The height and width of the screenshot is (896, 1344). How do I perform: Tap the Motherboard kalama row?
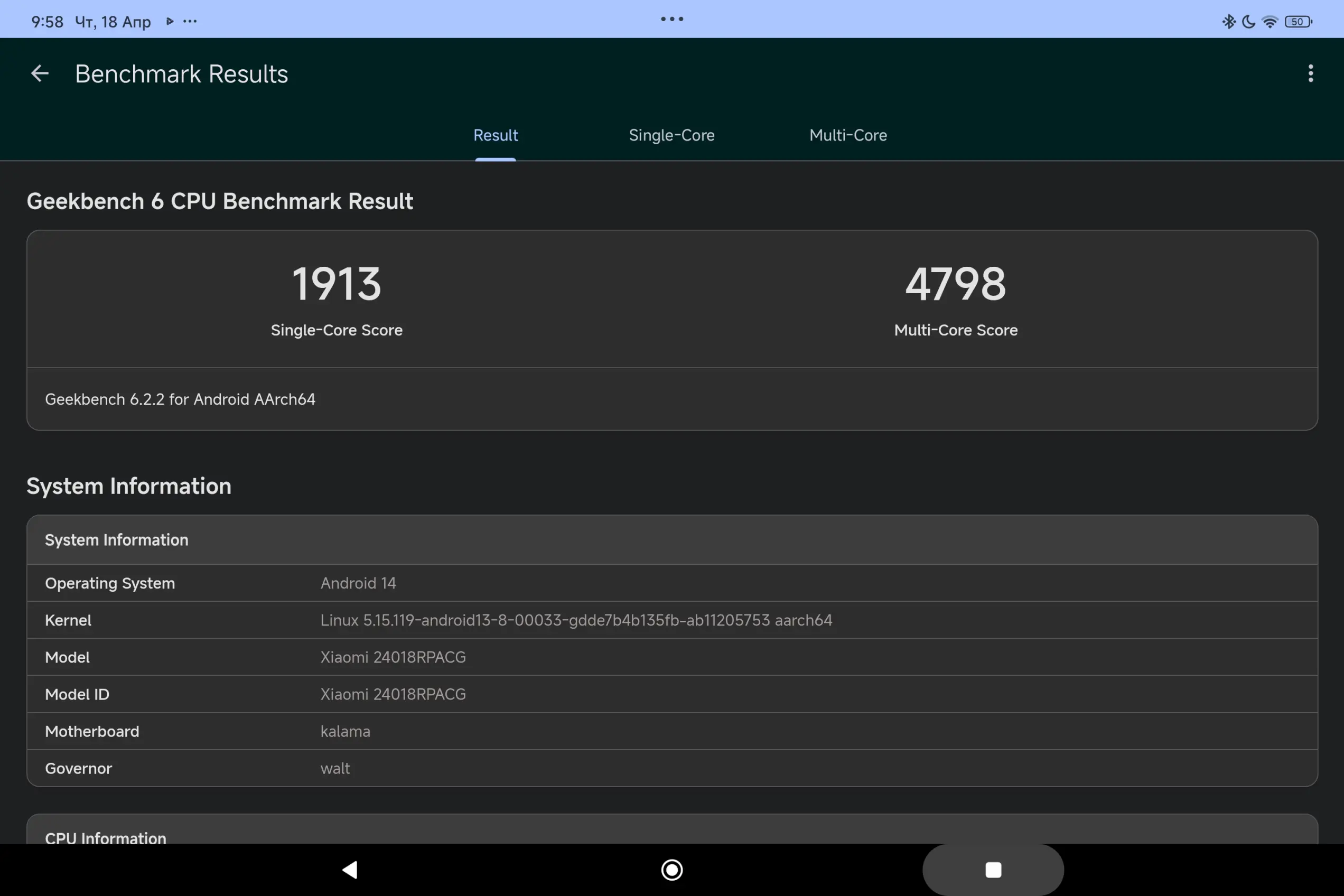click(x=671, y=731)
